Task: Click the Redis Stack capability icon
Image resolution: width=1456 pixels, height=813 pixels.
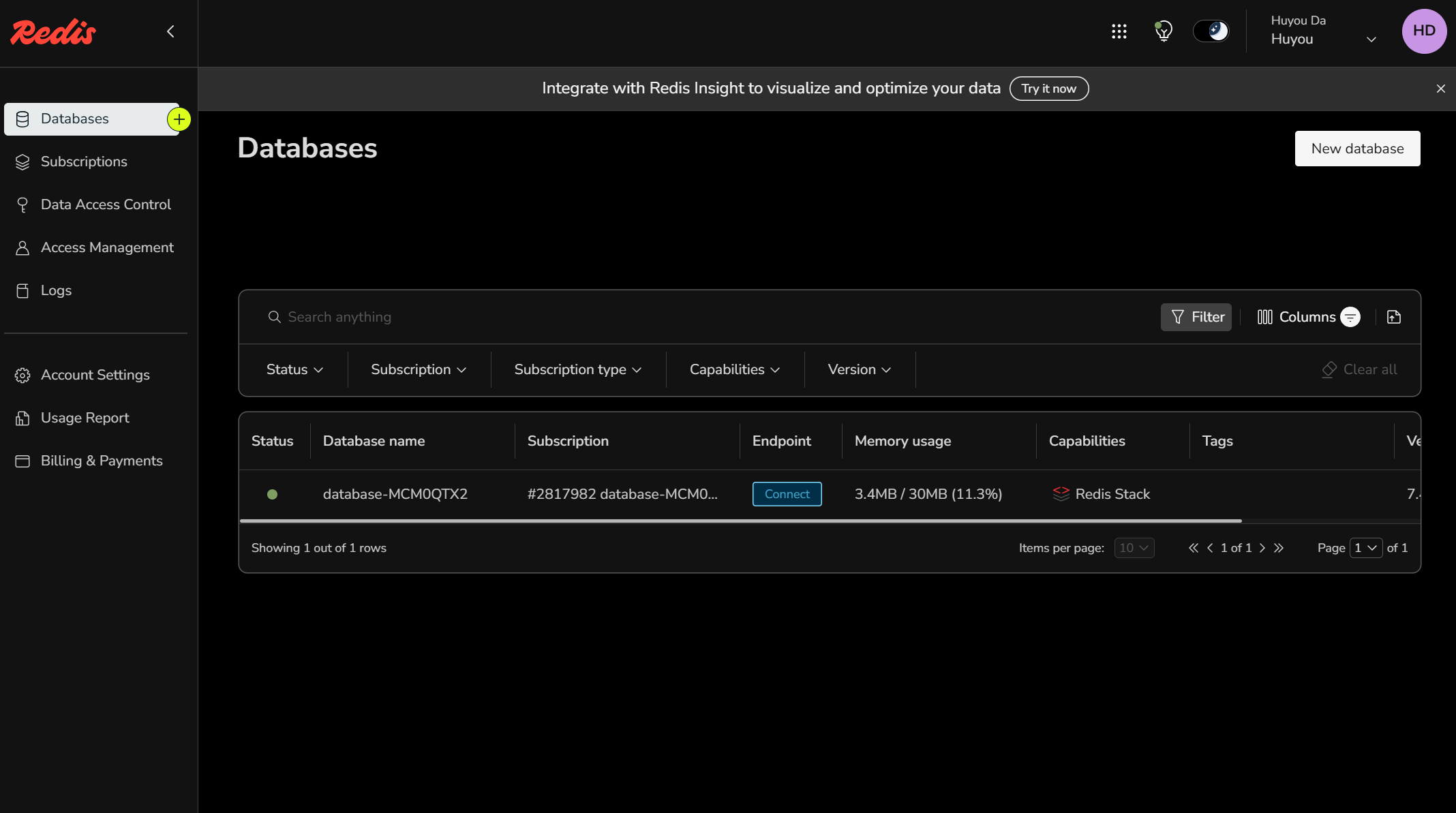Action: [x=1061, y=494]
